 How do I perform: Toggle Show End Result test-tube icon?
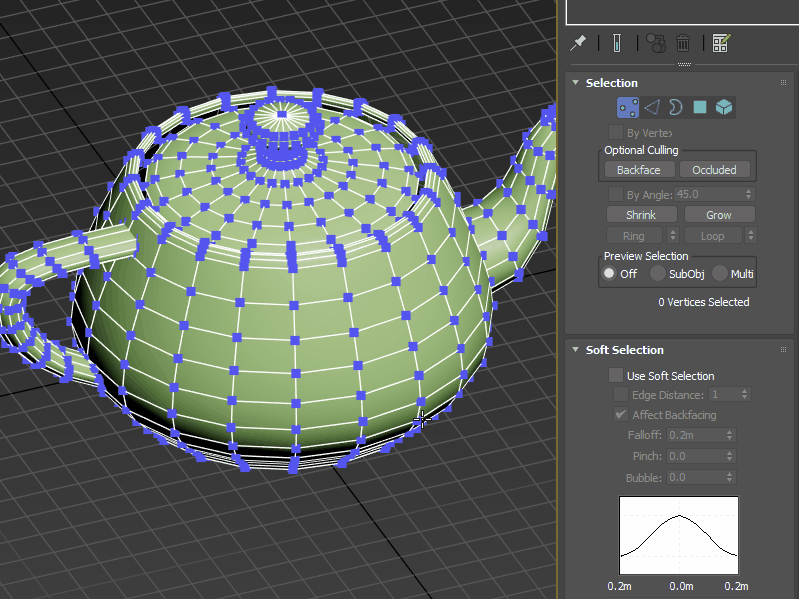click(617, 43)
